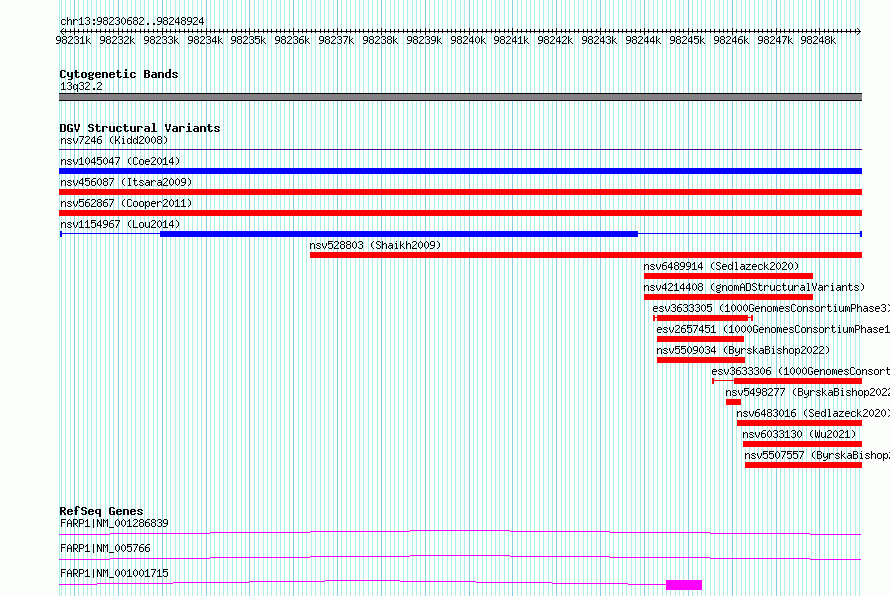
Task: Select the 13q32.2 band label
Action: pos(81,86)
